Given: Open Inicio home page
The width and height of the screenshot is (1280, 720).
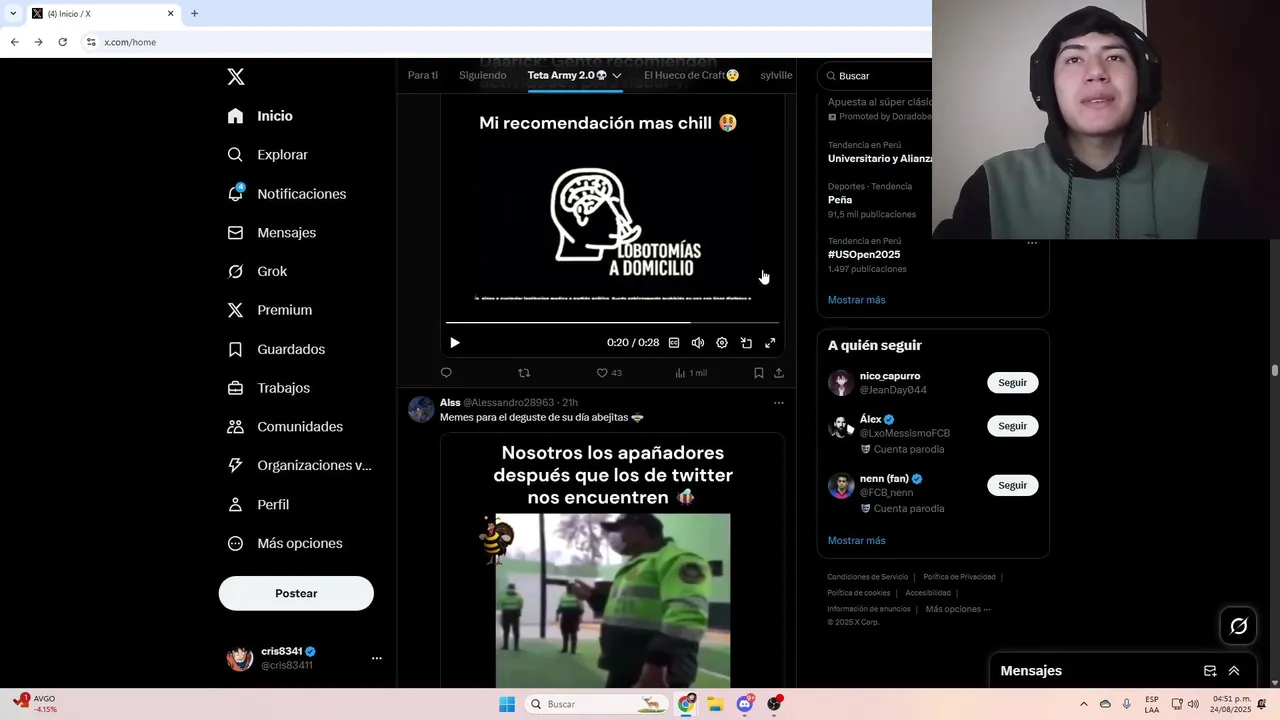Looking at the screenshot, I should point(260,116).
